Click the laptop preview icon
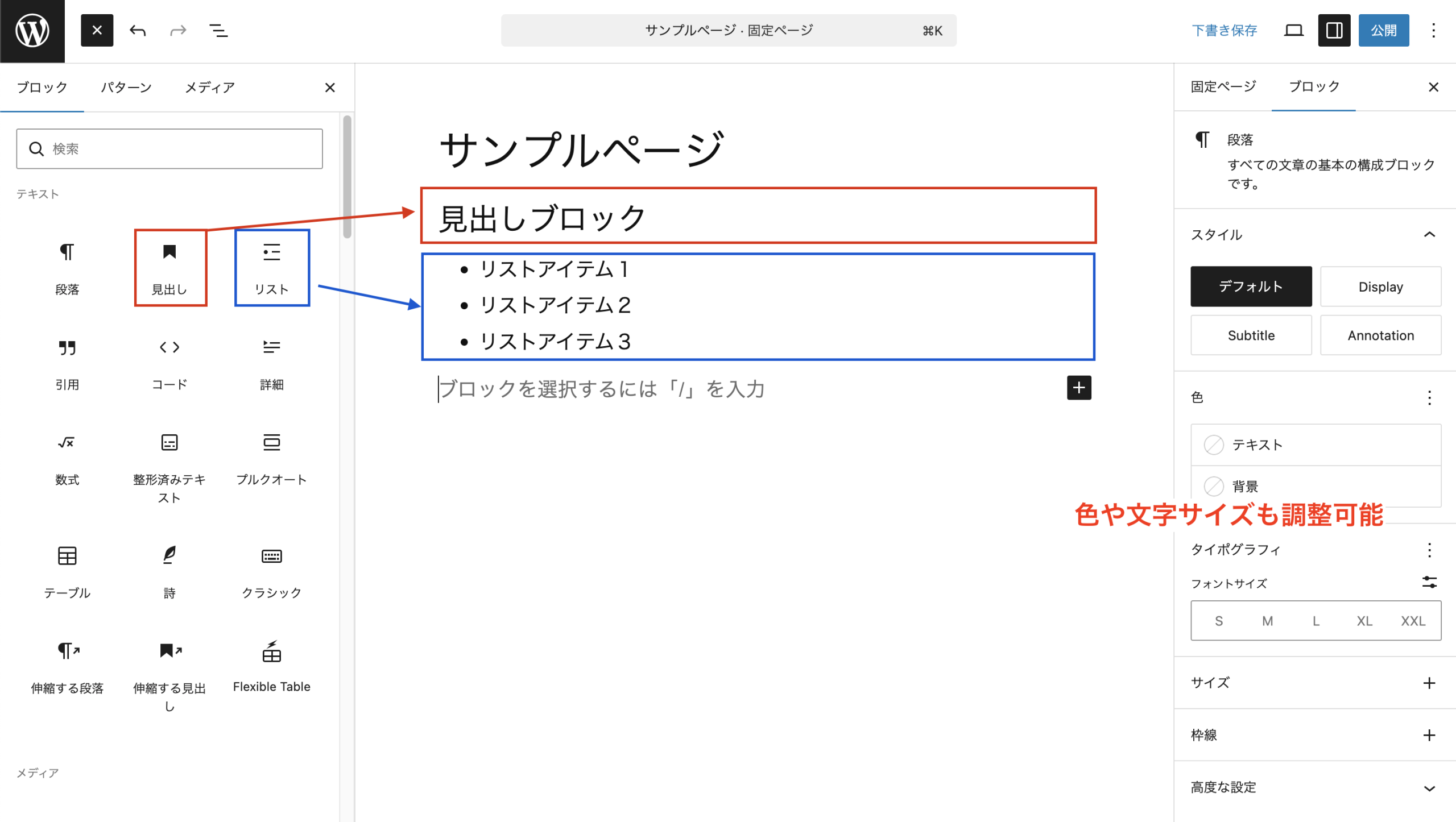Image resolution: width=1456 pixels, height=822 pixels. 1293,30
